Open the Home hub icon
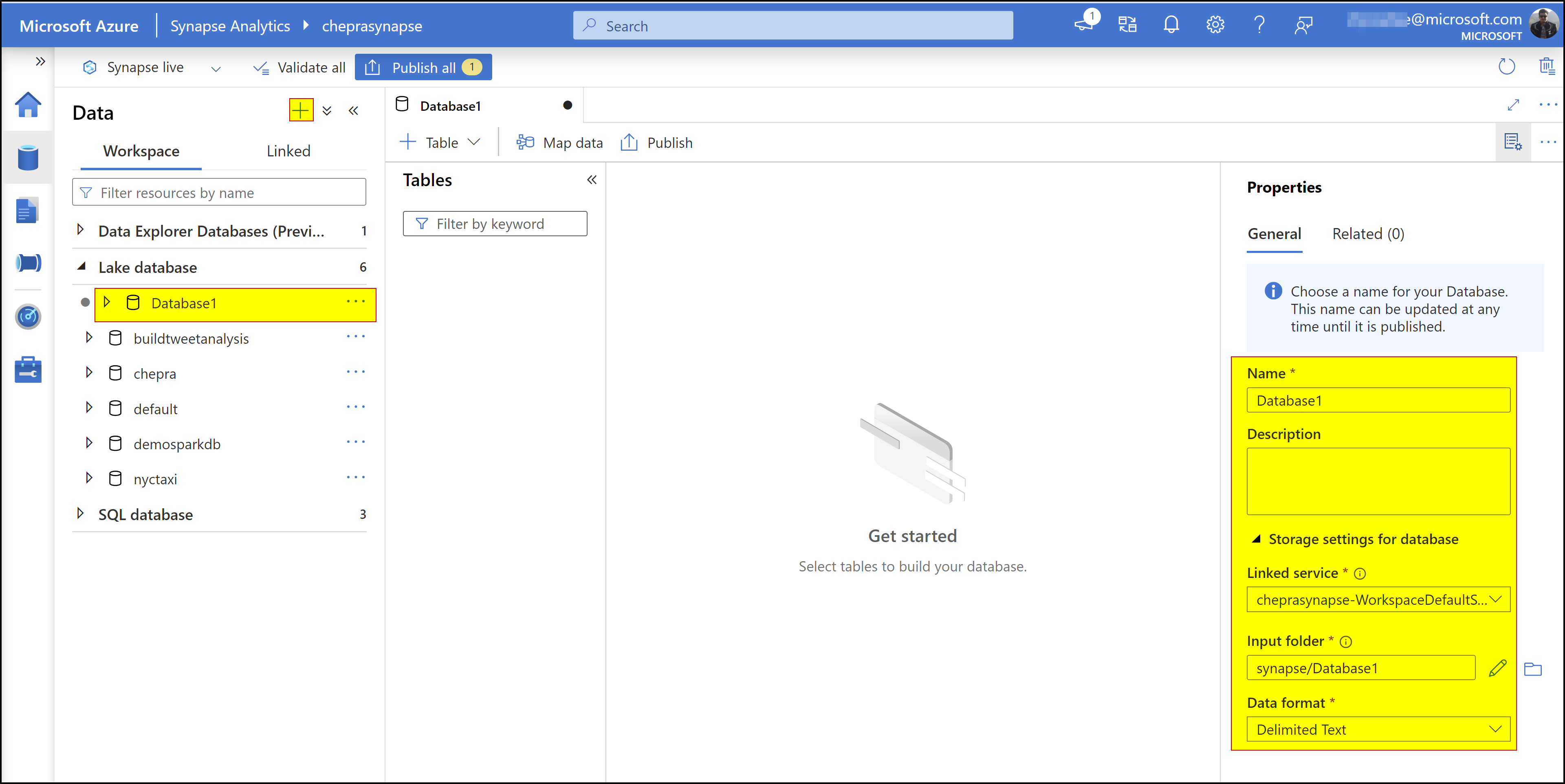The height and width of the screenshot is (784, 1565). (28, 105)
